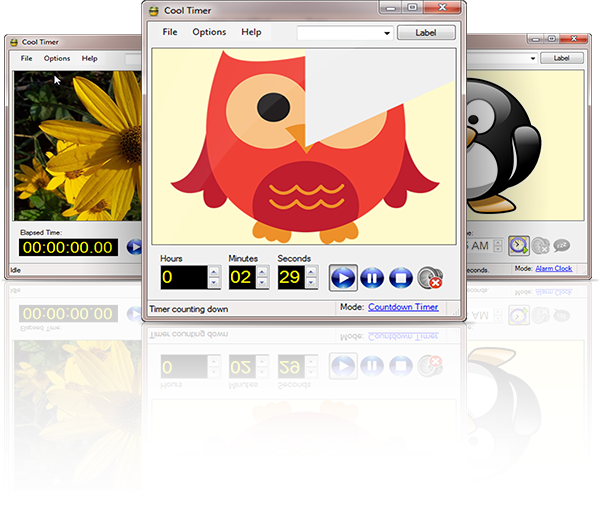Decrease the Minutes value with down arrow
Image resolution: width=600 pixels, height=528 pixels.
262,283
